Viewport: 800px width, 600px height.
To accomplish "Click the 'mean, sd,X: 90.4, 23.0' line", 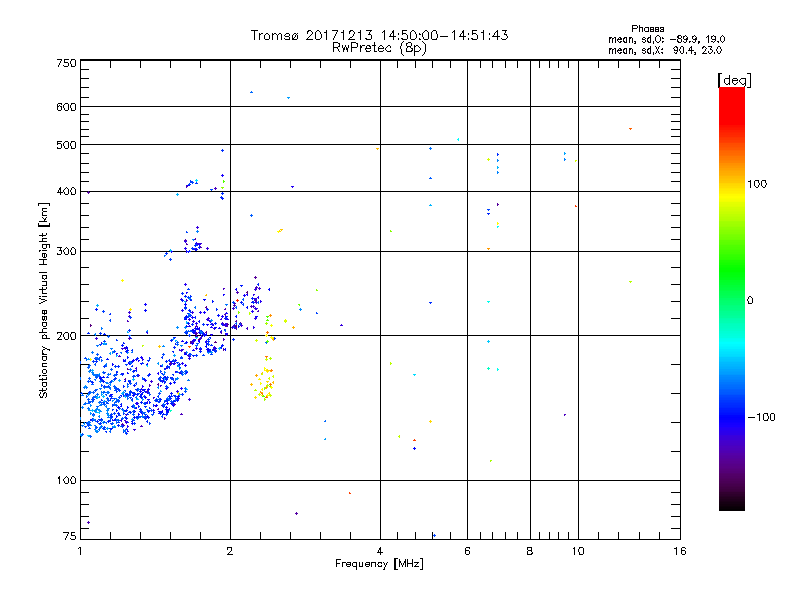I will tap(665, 50).
